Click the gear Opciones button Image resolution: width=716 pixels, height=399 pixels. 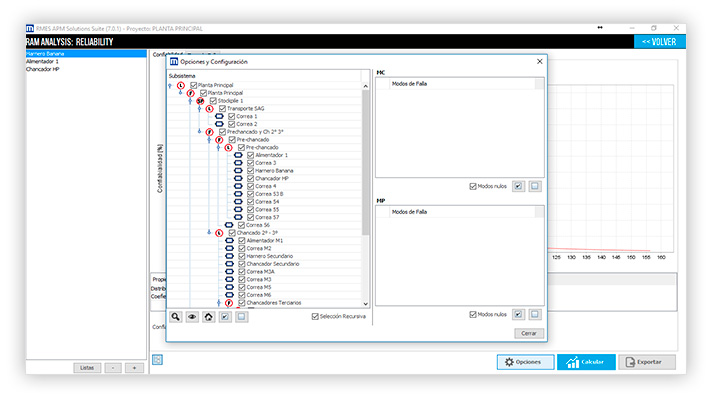tap(526, 362)
